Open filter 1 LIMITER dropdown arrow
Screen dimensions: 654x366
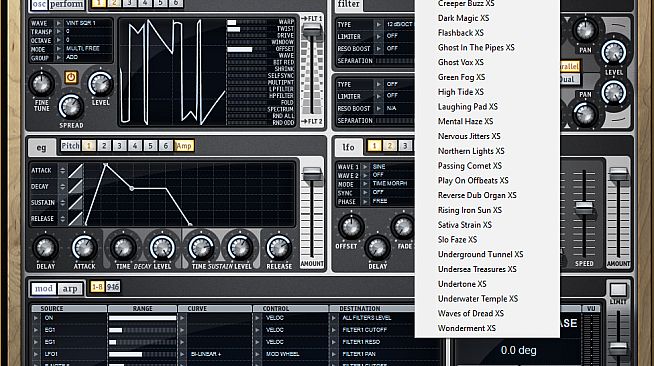point(379,37)
